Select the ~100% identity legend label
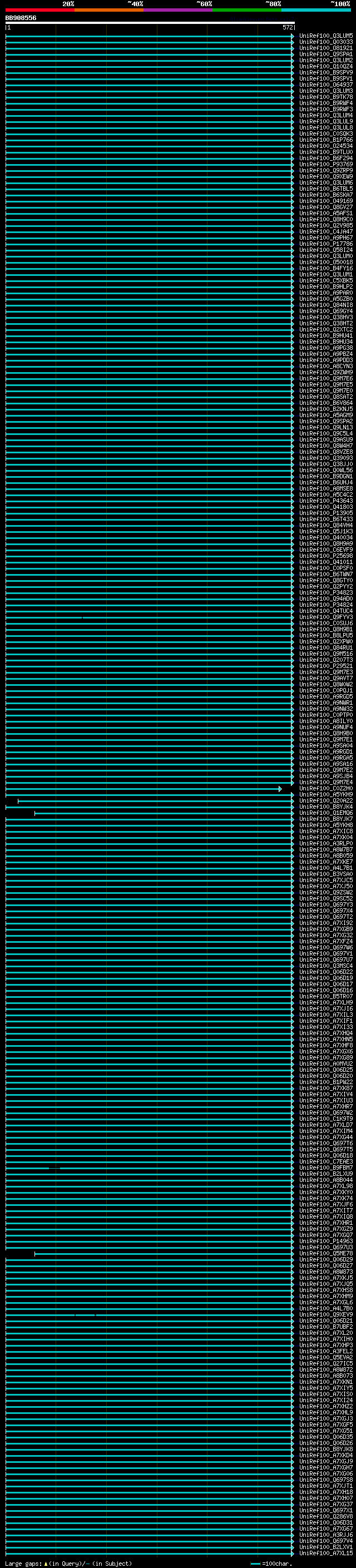The image size is (356, 1568). pos(340,4)
